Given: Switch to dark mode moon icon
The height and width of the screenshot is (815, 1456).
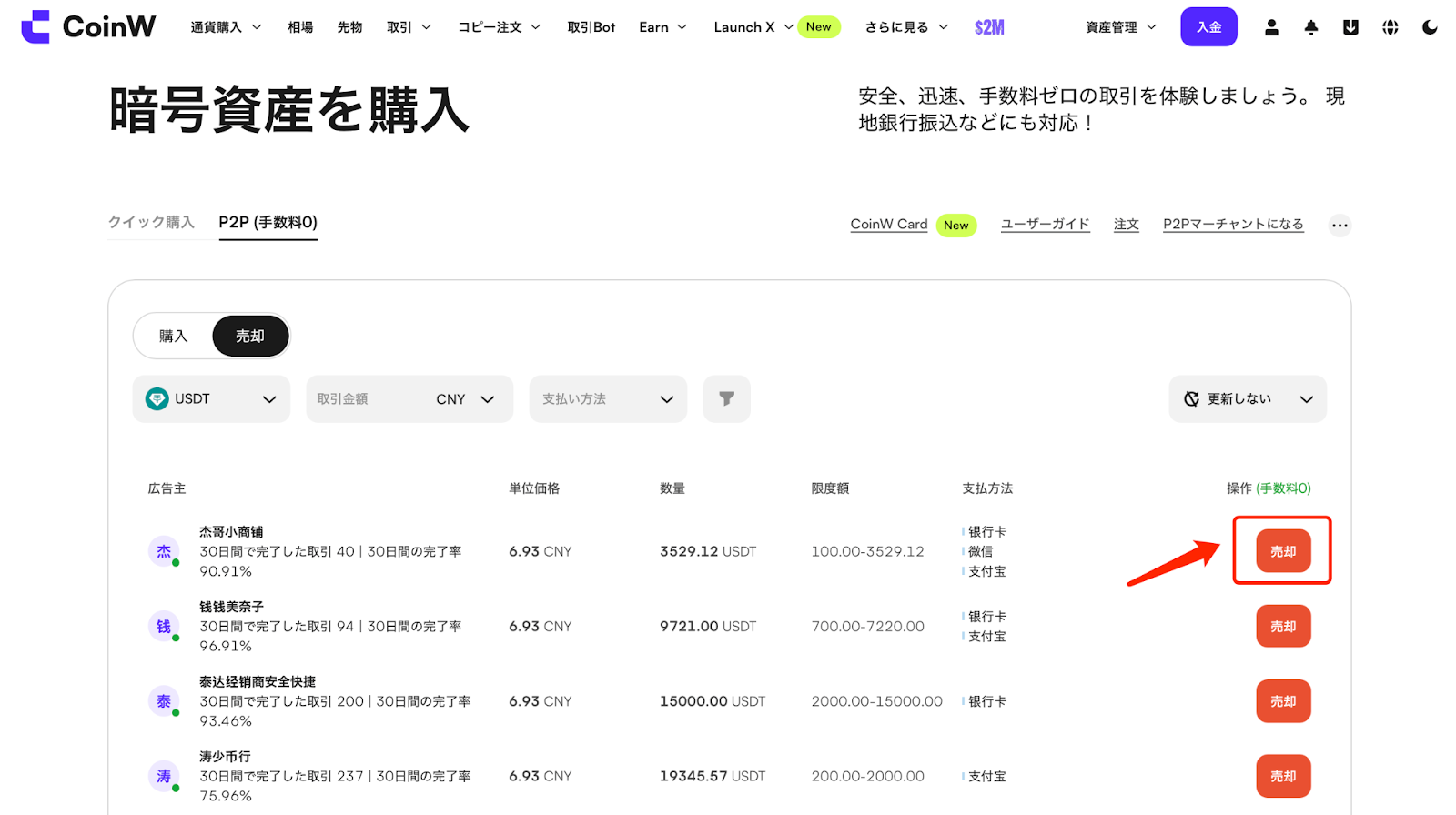Looking at the screenshot, I should click(1430, 27).
